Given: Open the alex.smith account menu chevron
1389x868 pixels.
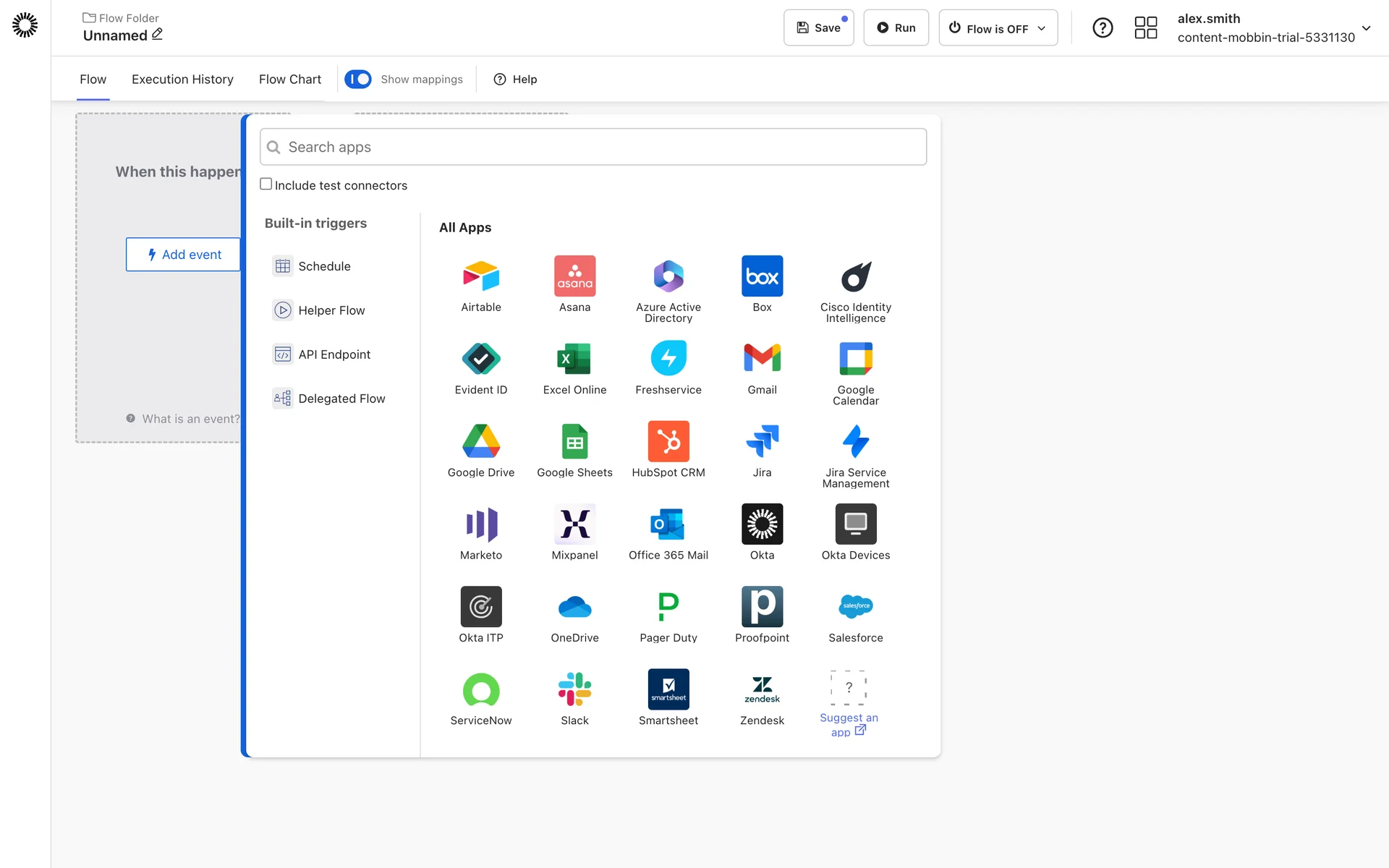Looking at the screenshot, I should click(x=1366, y=28).
